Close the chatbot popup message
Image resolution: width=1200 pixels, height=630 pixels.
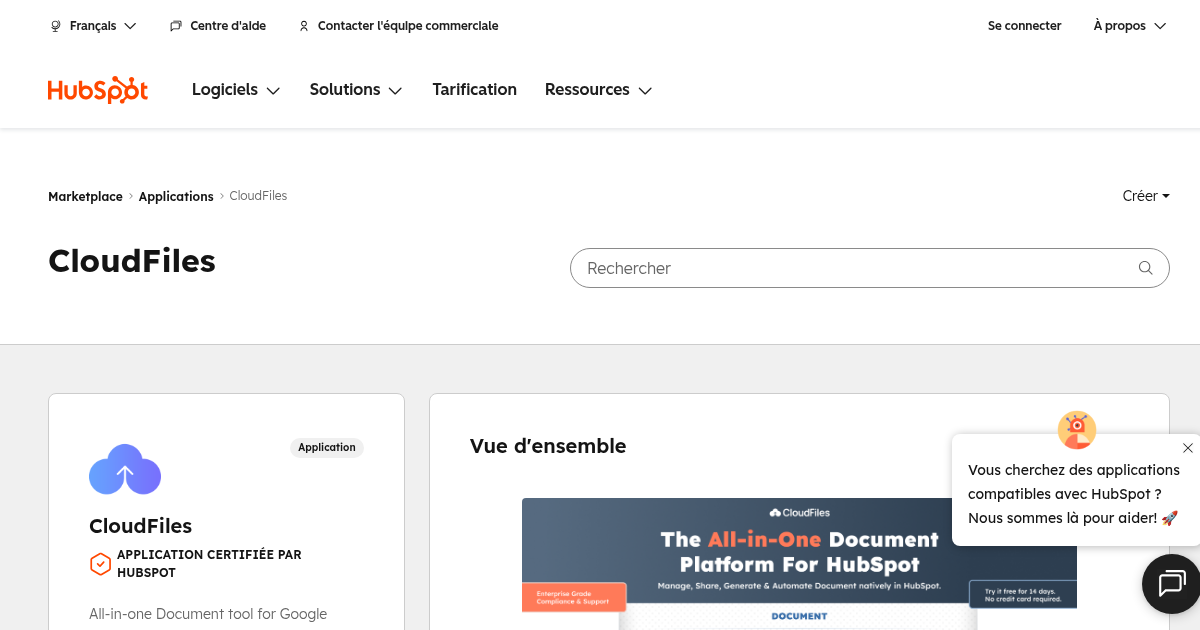pos(1187,448)
